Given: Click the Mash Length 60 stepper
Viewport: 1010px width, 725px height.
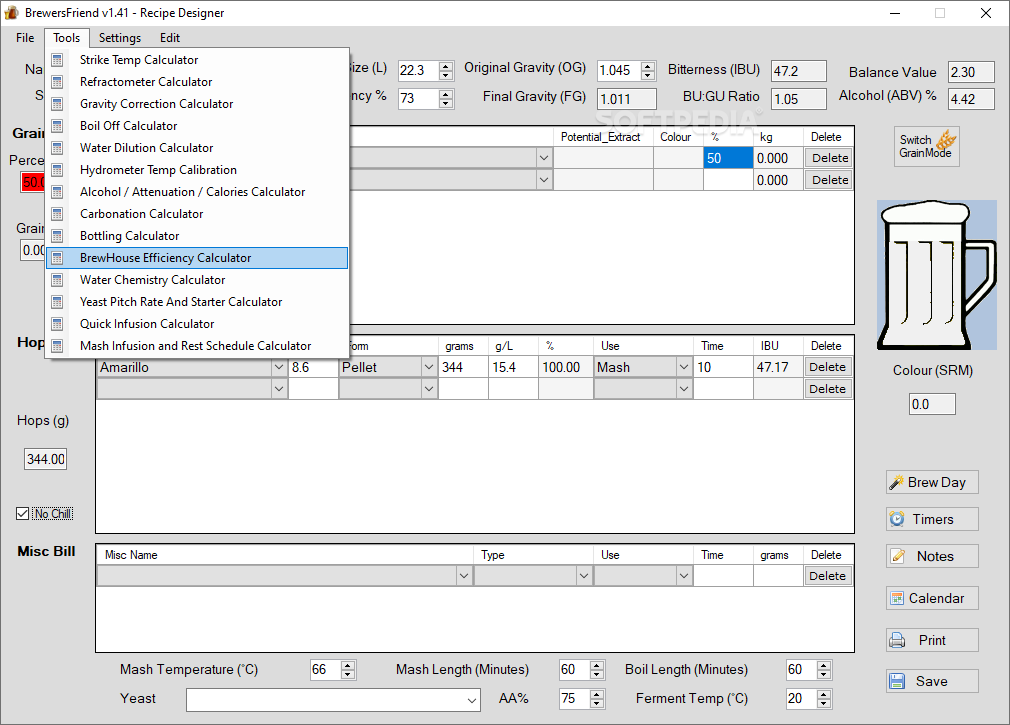Looking at the screenshot, I should tap(597, 670).
